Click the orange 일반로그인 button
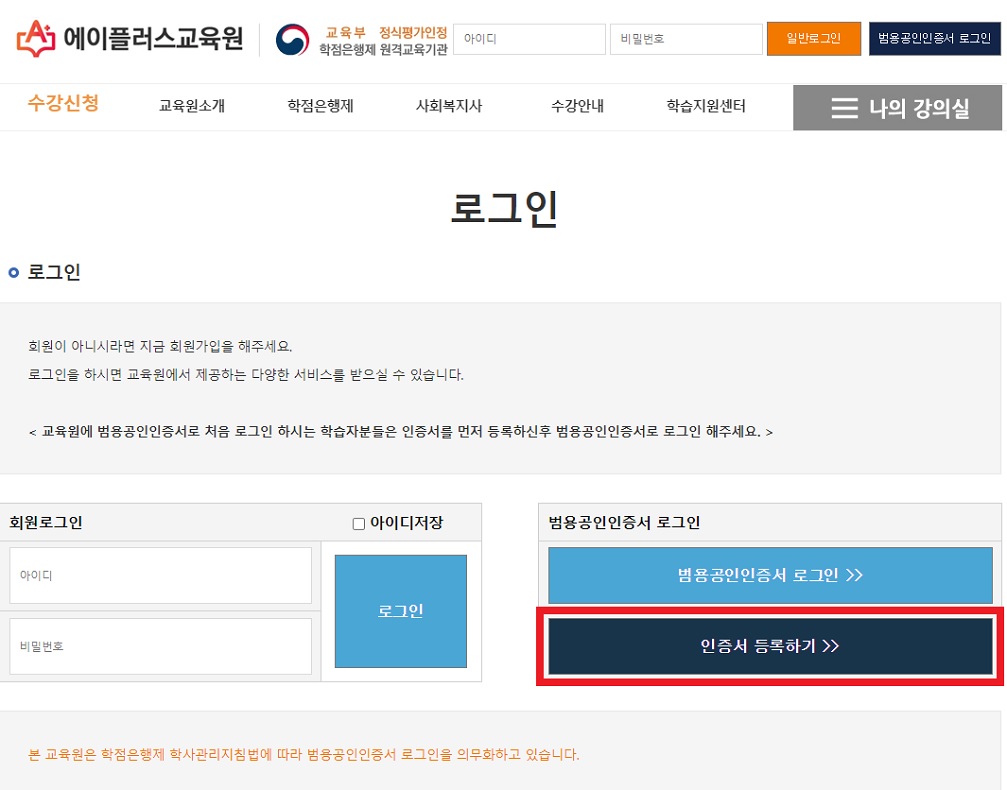Image resolution: width=1007 pixels, height=790 pixels. 813,38
